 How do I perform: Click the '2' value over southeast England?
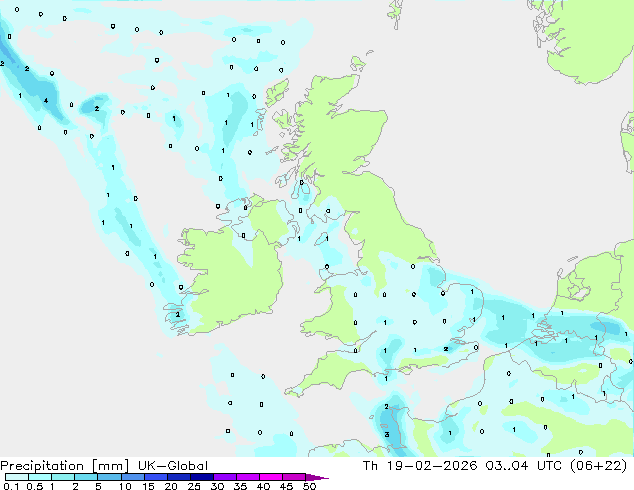446,349
